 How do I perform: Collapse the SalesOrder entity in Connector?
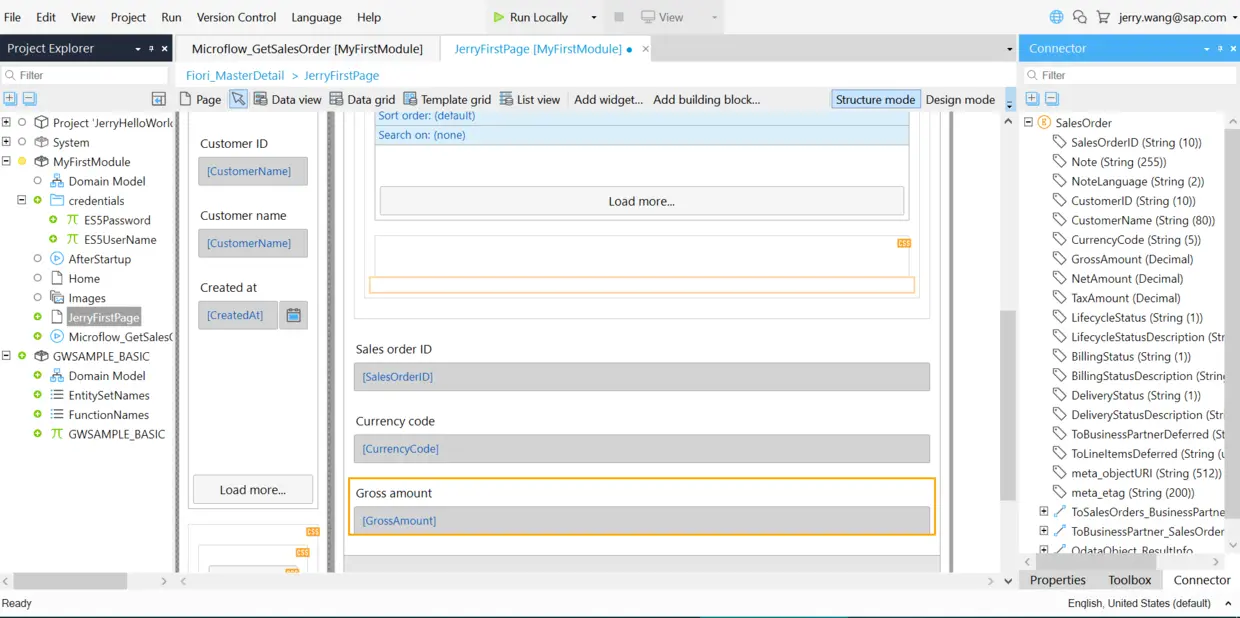click(1028, 122)
